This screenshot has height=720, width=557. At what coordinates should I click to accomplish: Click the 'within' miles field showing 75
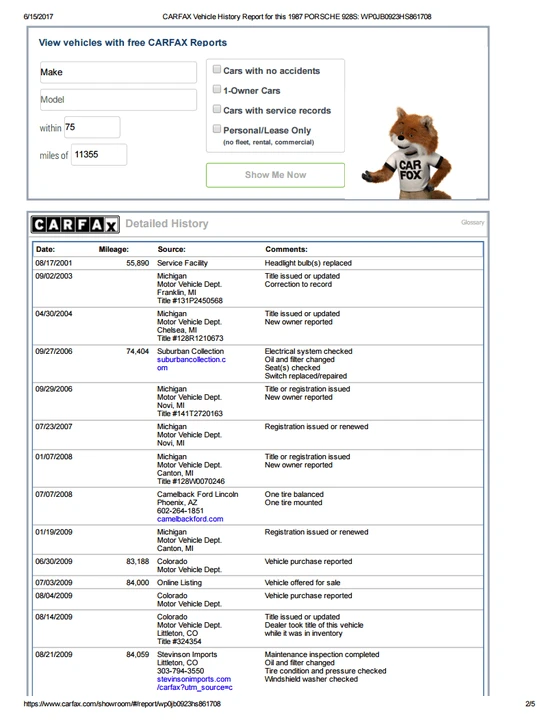(x=92, y=127)
